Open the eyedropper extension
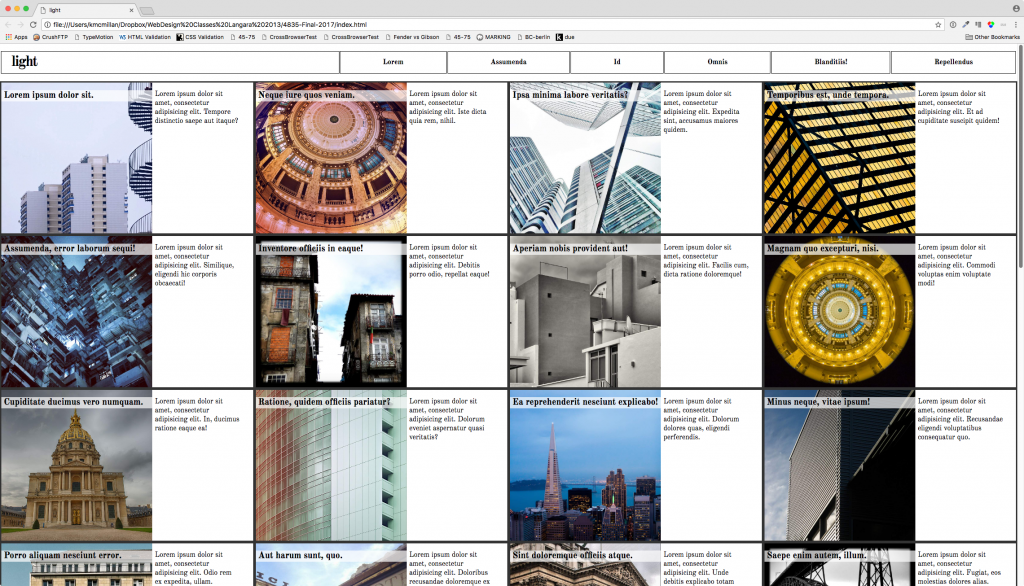1024x586 pixels. pyautogui.click(x=965, y=25)
